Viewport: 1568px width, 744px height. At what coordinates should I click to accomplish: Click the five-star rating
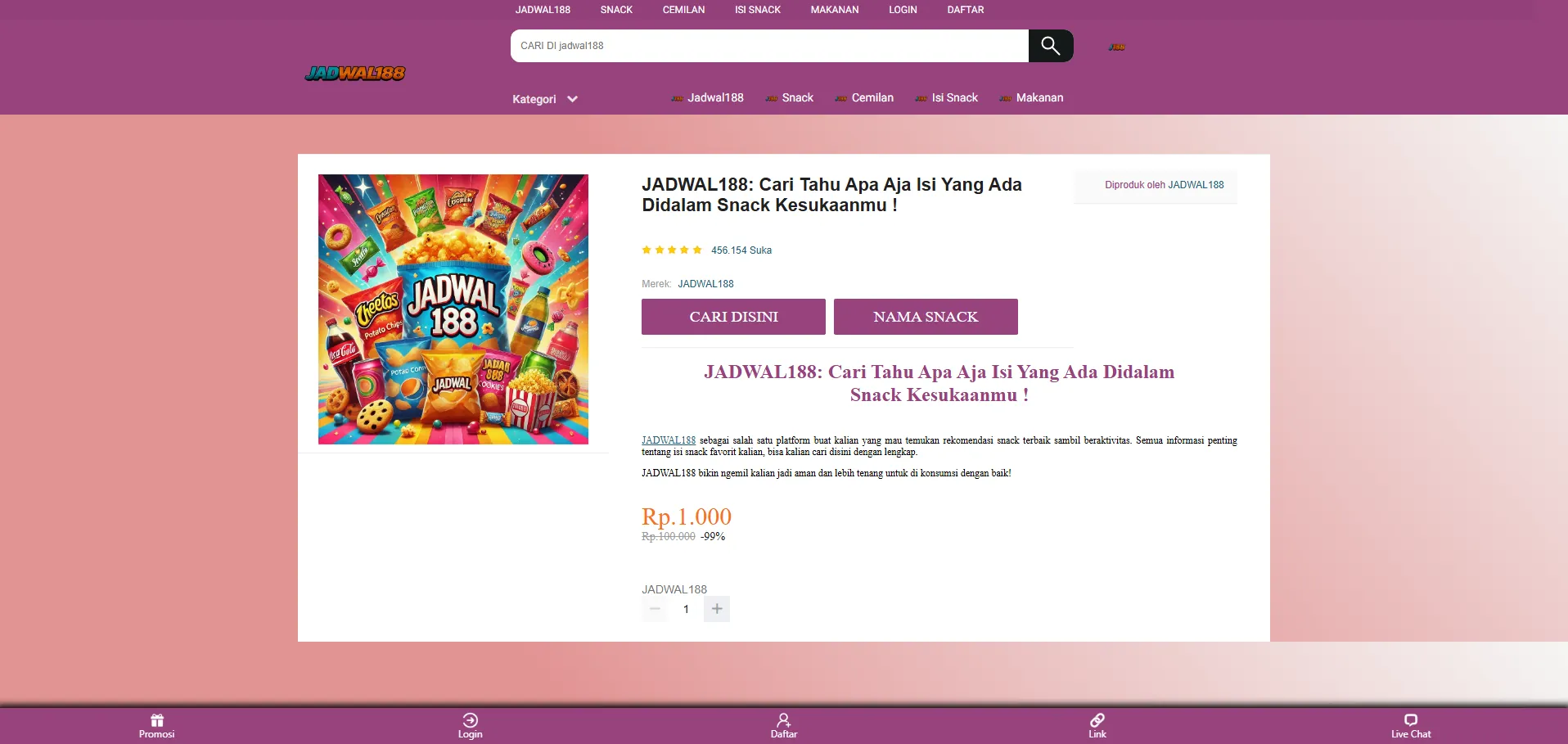(x=671, y=250)
